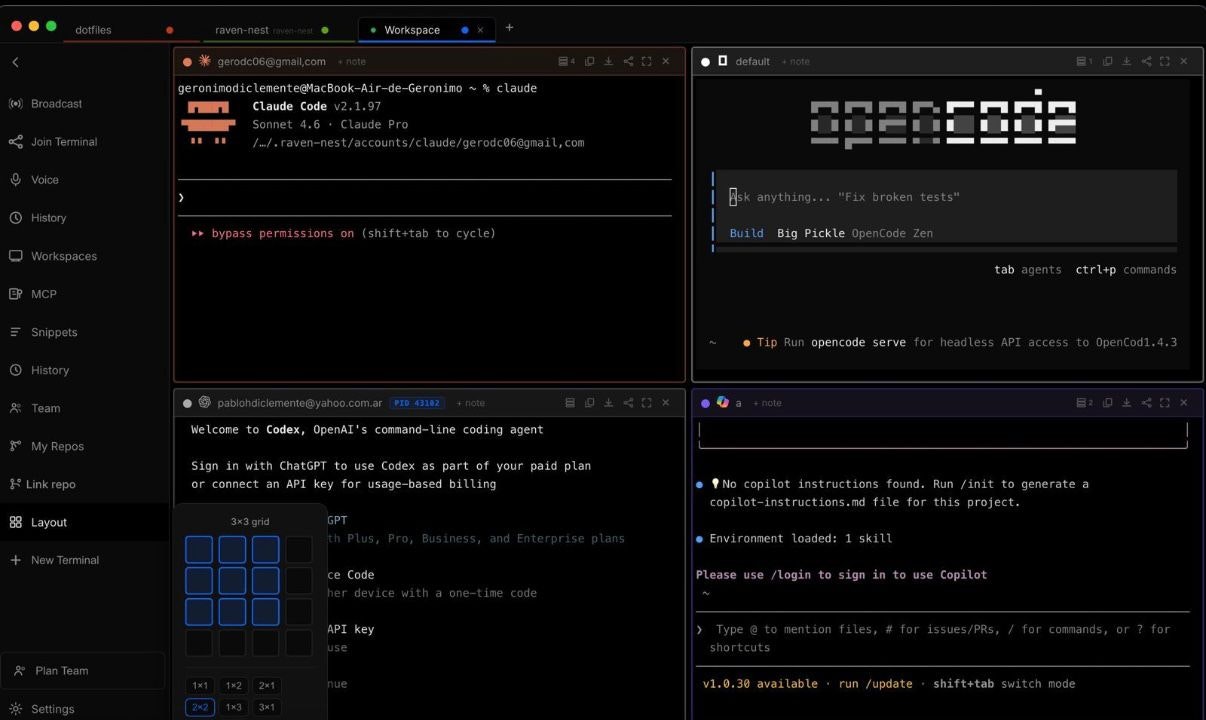Image resolution: width=1206 pixels, height=720 pixels.
Task: Choose the 1×2 layout preset
Action: pos(233,686)
